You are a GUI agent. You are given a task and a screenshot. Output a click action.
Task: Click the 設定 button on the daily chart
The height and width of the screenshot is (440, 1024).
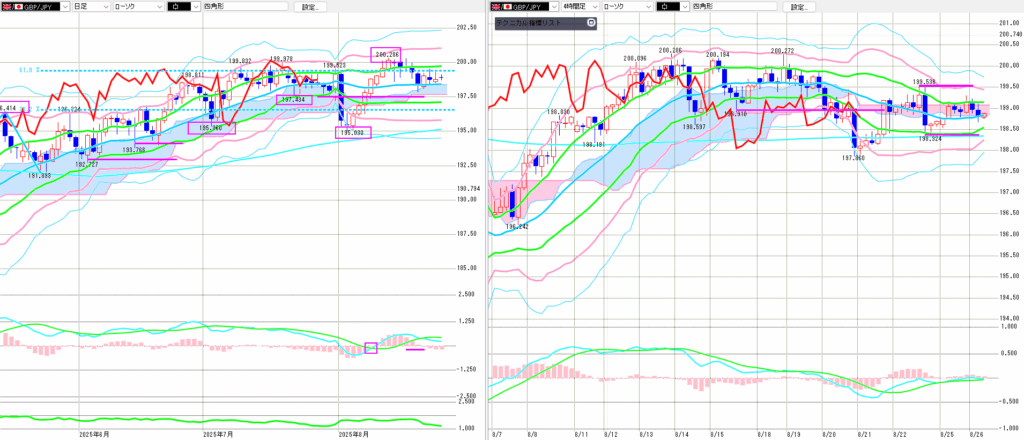tap(308, 7)
